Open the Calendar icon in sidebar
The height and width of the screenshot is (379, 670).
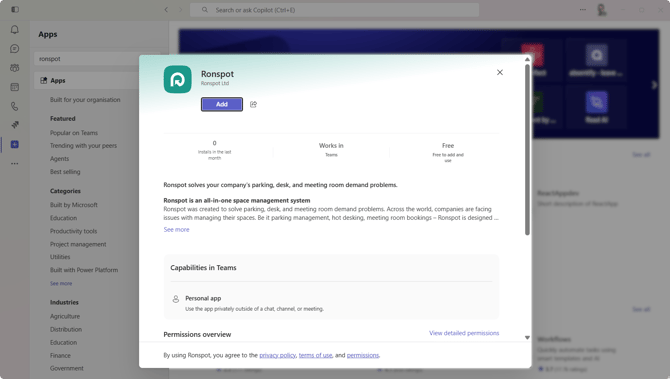pyautogui.click(x=15, y=87)
